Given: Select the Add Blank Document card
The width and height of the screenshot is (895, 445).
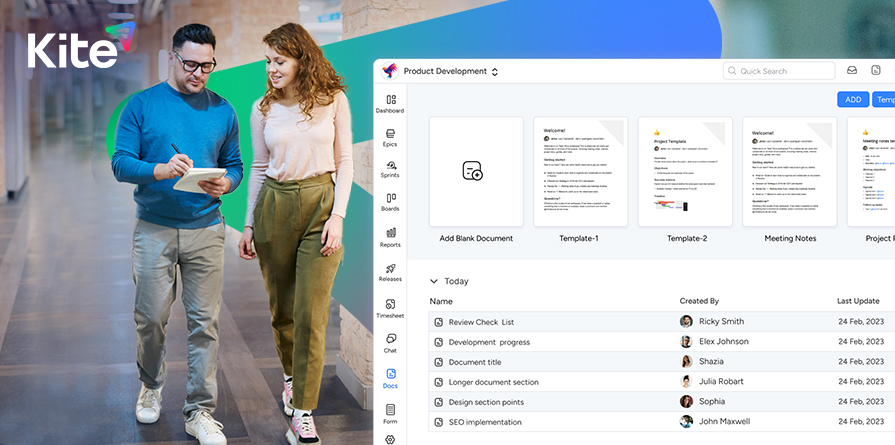Looking at the screenshot, I should click(x=476, y=171).
